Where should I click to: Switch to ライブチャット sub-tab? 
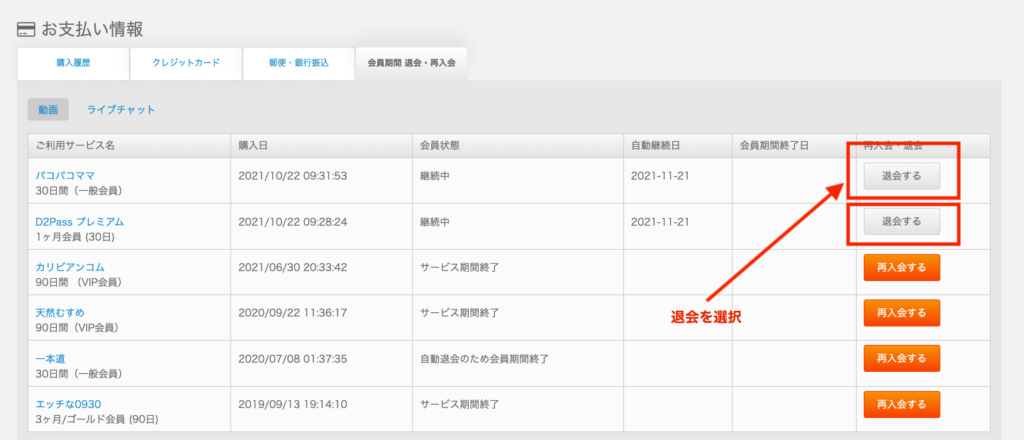click(x=121, y=110)
